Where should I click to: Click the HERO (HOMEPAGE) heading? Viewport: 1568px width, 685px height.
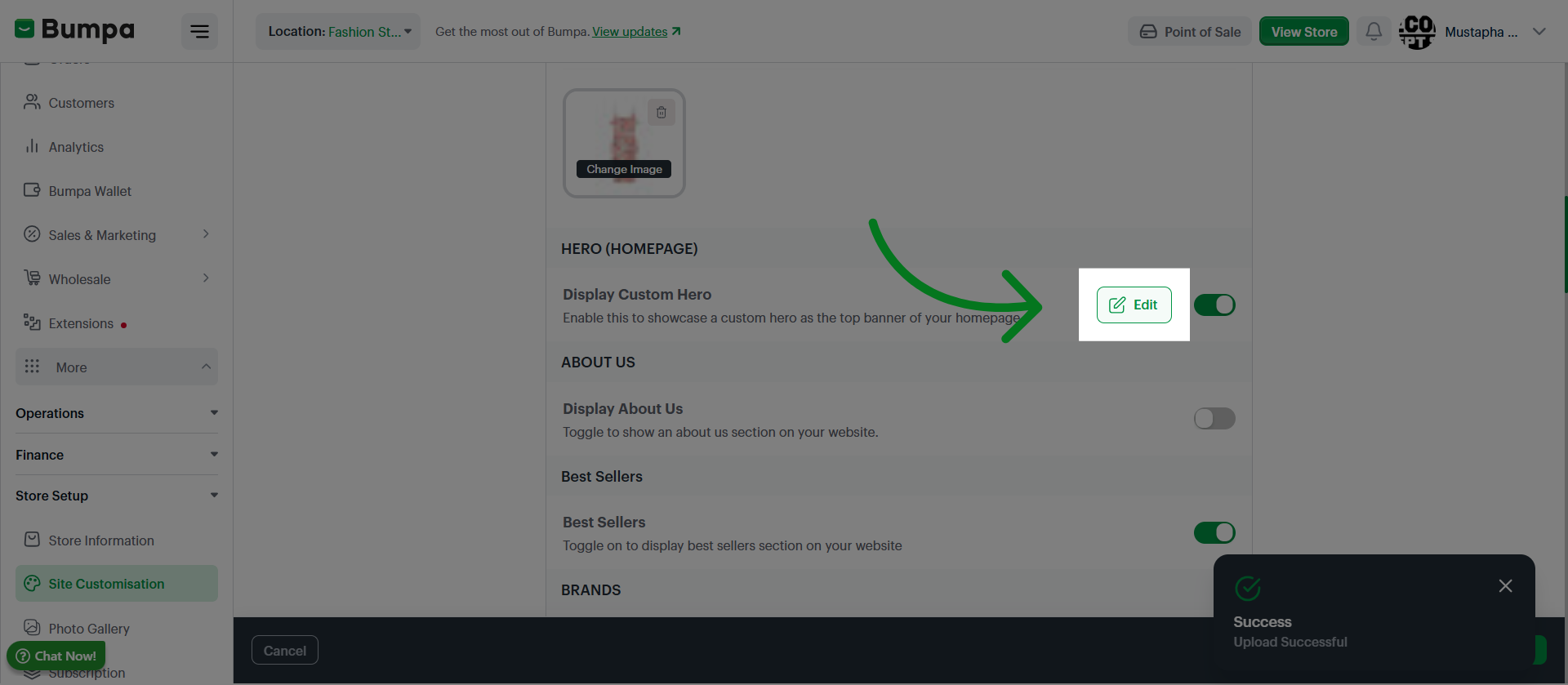[629, 249]
